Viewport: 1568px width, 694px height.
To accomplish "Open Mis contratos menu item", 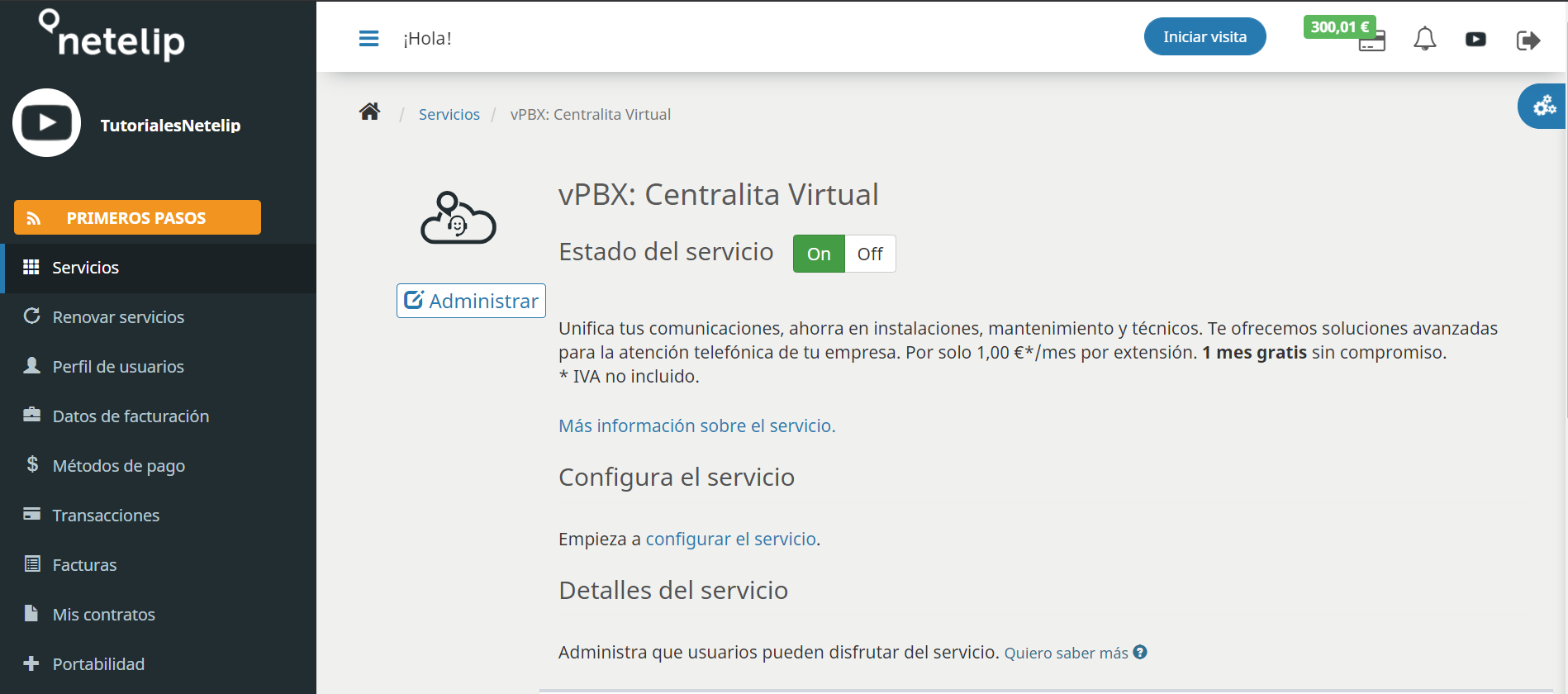I will [158, 615].
